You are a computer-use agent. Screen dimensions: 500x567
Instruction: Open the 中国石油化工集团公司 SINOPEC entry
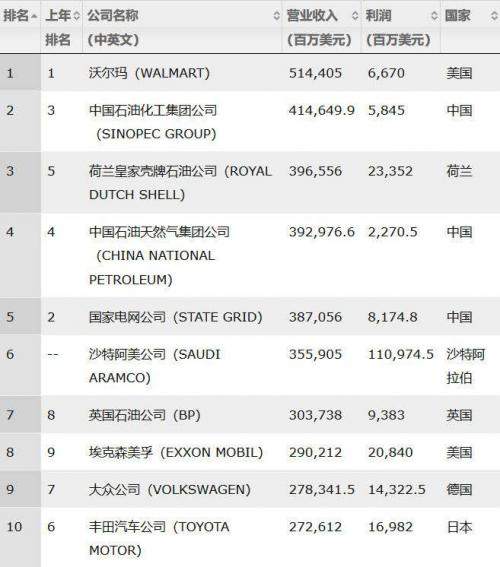(x=153, y=122)
